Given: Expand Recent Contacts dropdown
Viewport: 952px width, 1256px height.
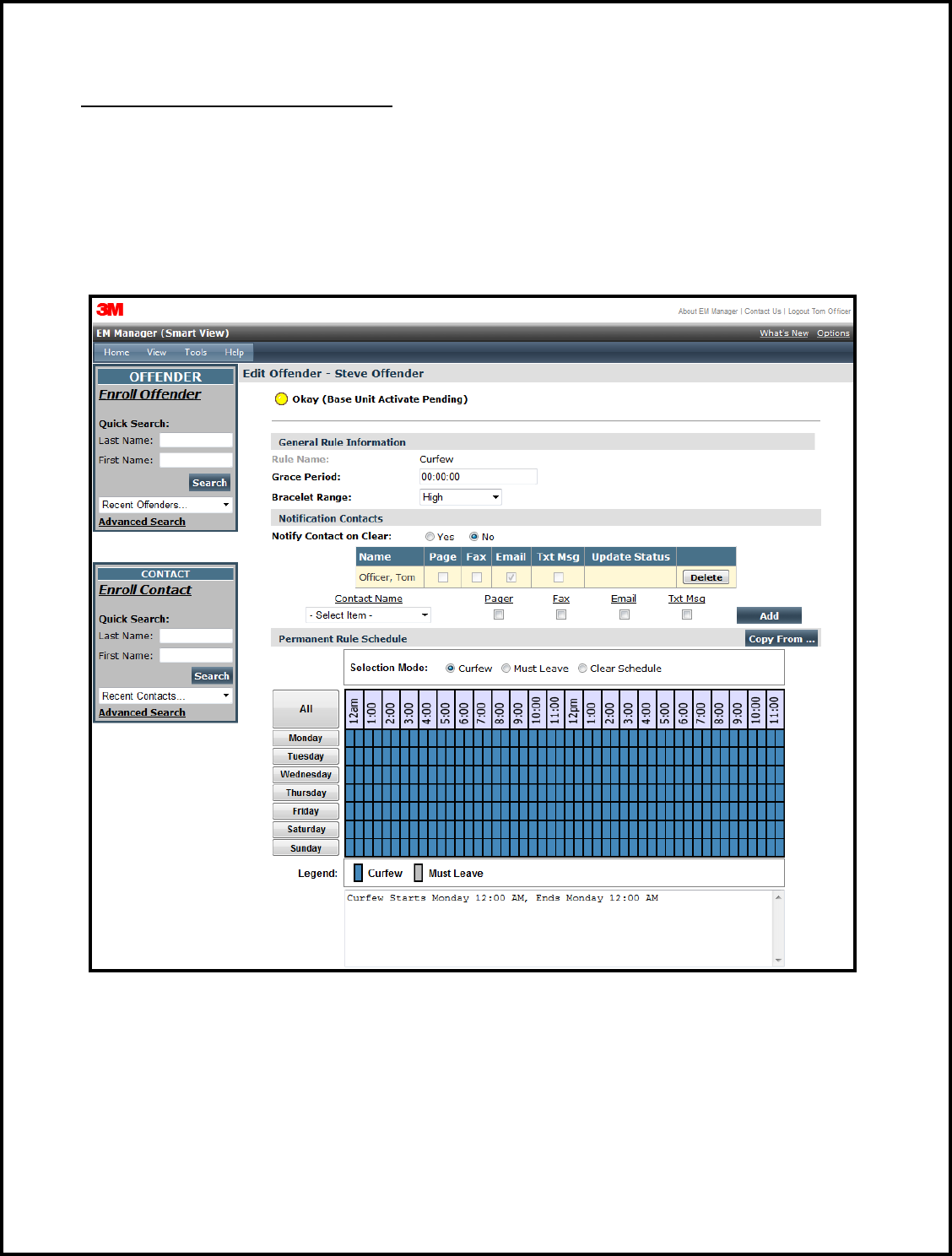Looking at the screenshot, I should pos(165,696).
